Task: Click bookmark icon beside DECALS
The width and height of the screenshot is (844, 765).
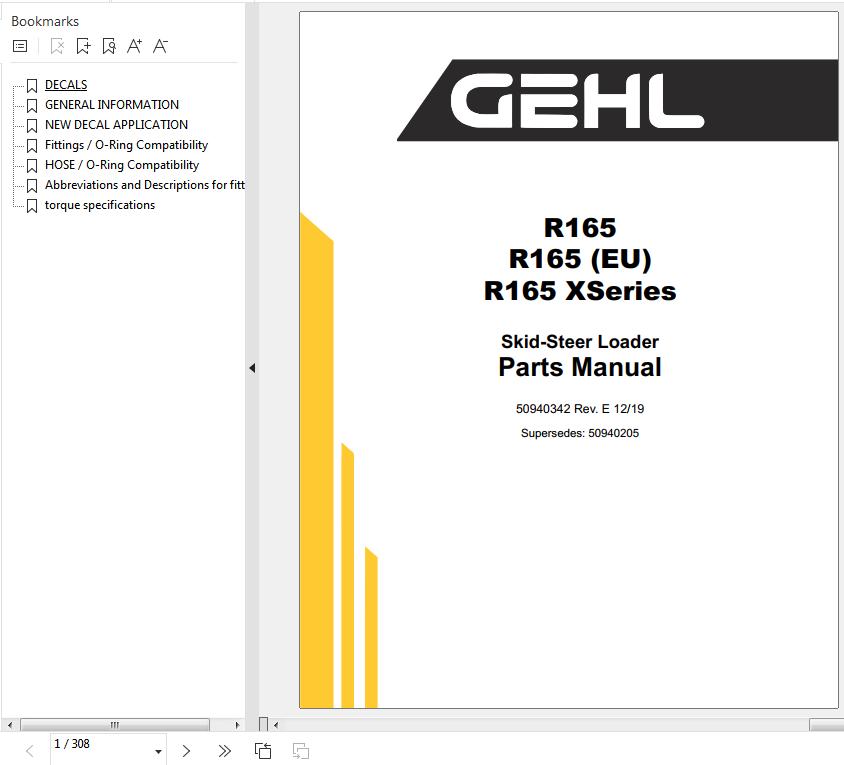Action: coord(32,86)
